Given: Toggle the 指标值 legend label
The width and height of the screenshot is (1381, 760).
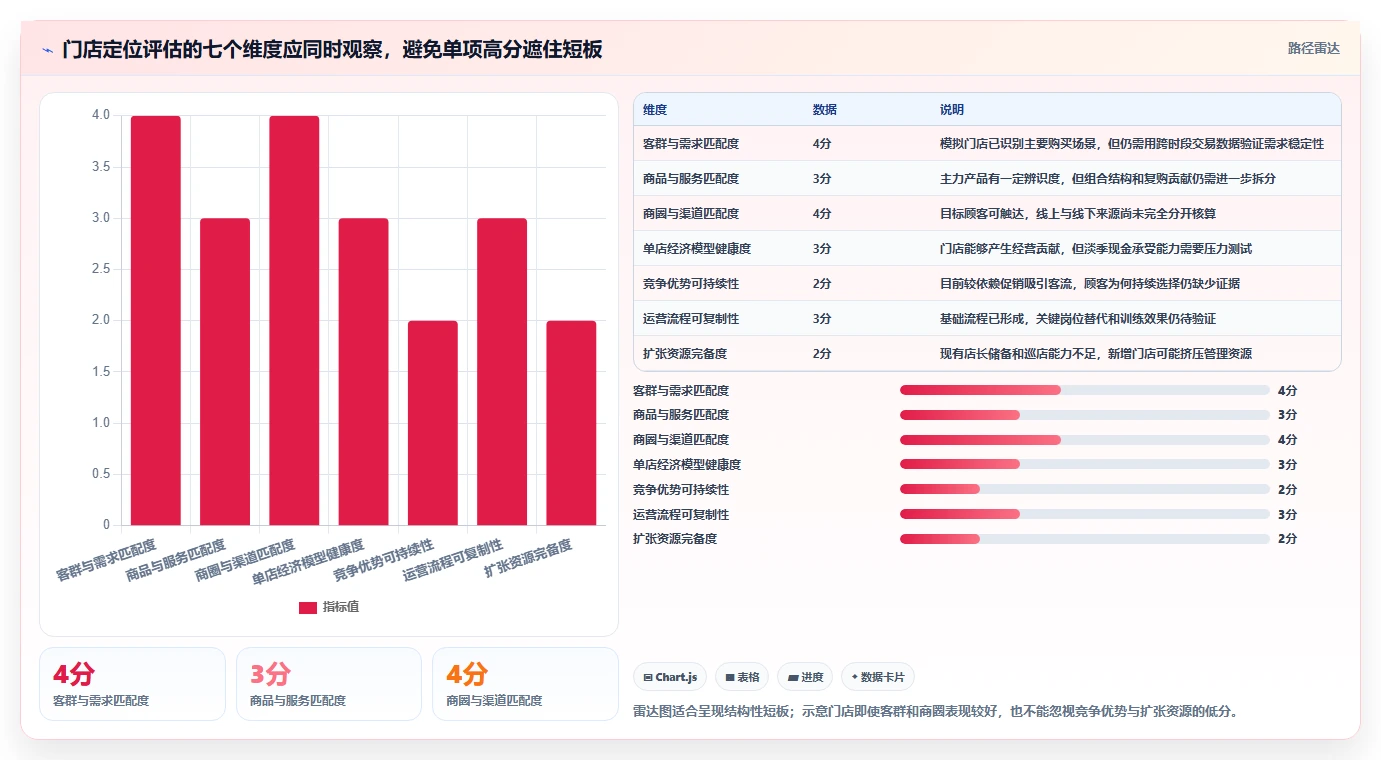Looking at the screenshot, I should coord(340,607).
